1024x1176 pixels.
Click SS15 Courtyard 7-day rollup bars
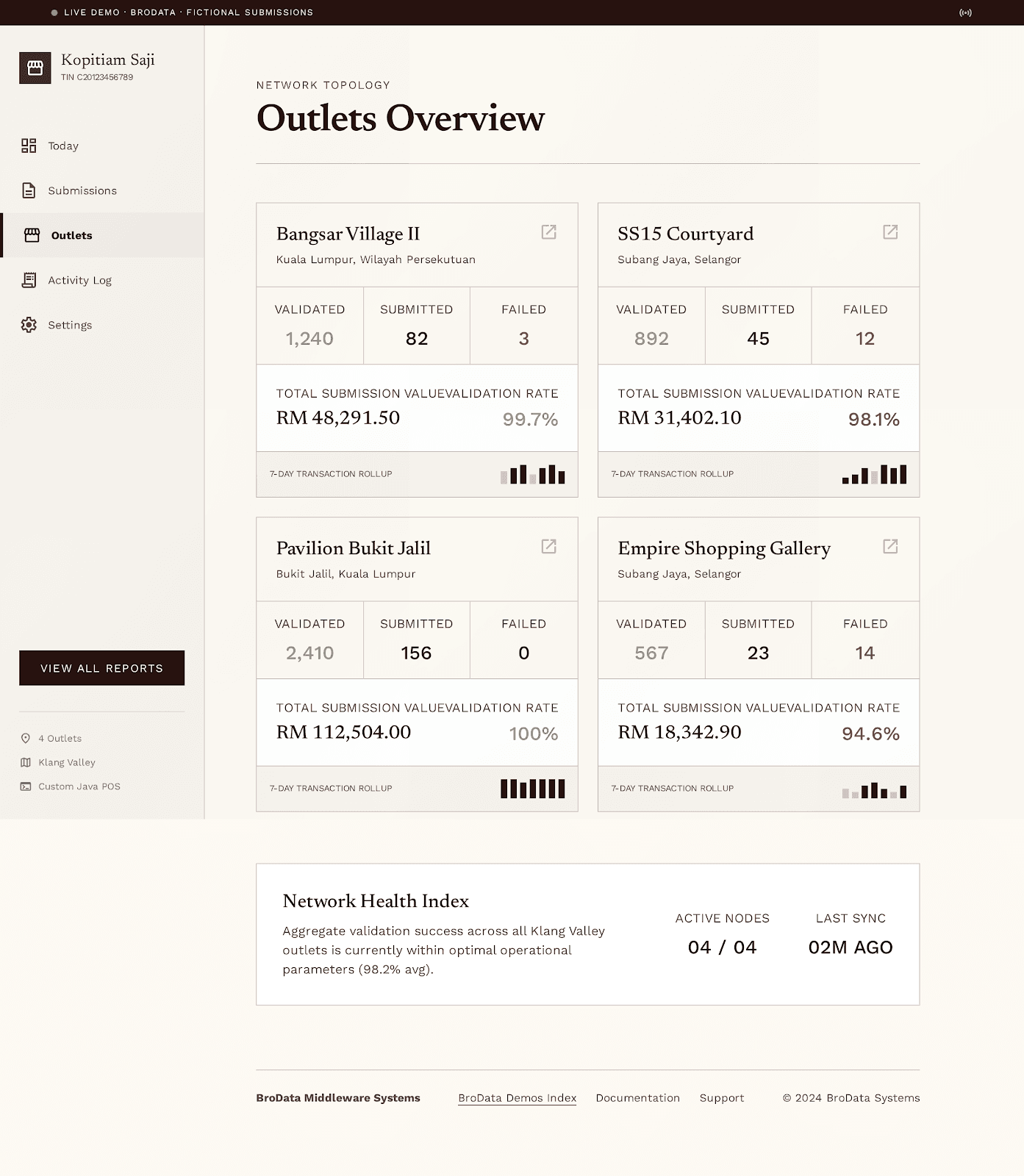point(874,474)
